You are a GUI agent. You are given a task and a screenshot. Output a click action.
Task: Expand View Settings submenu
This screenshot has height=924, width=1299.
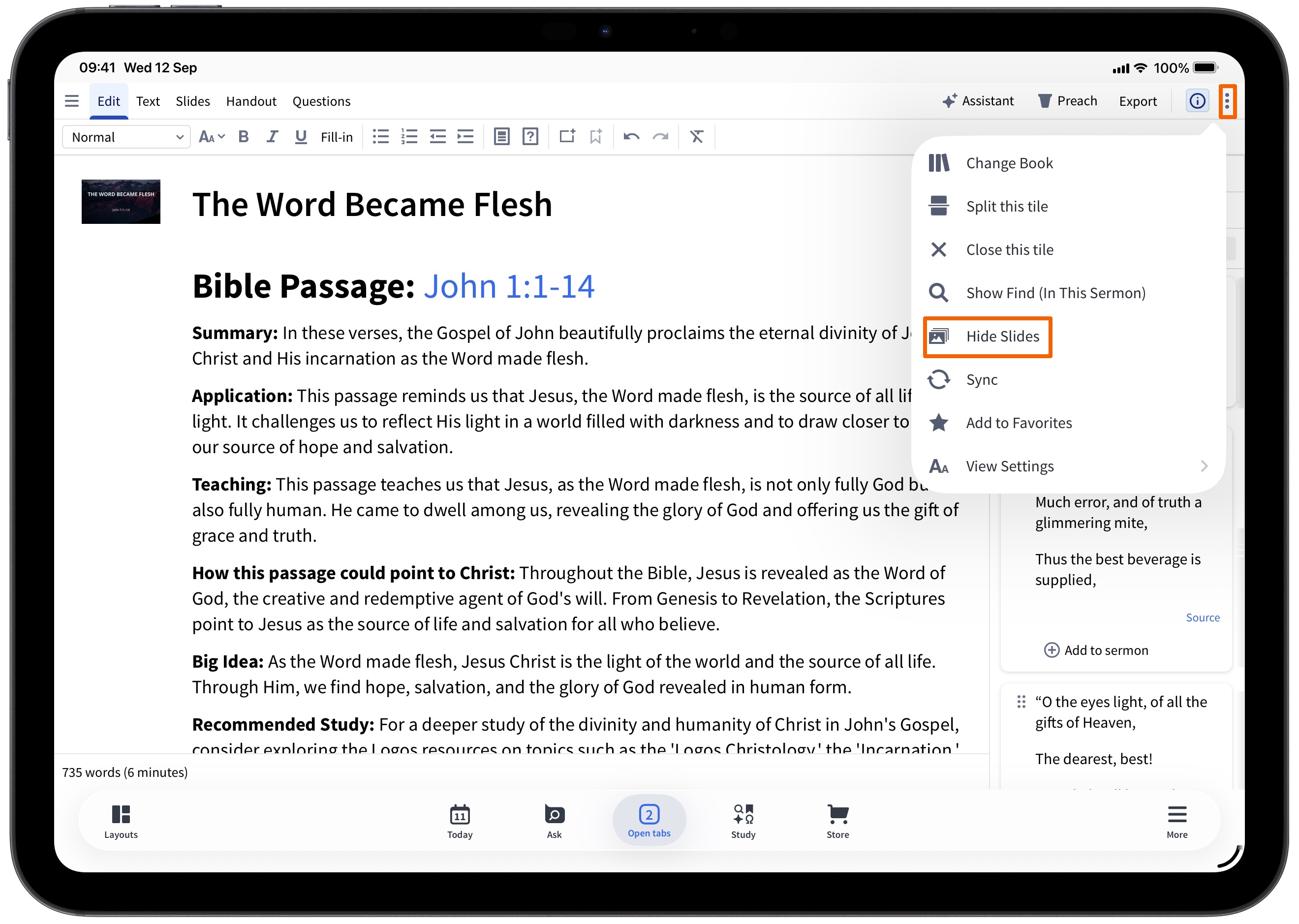click(1068, 466)
